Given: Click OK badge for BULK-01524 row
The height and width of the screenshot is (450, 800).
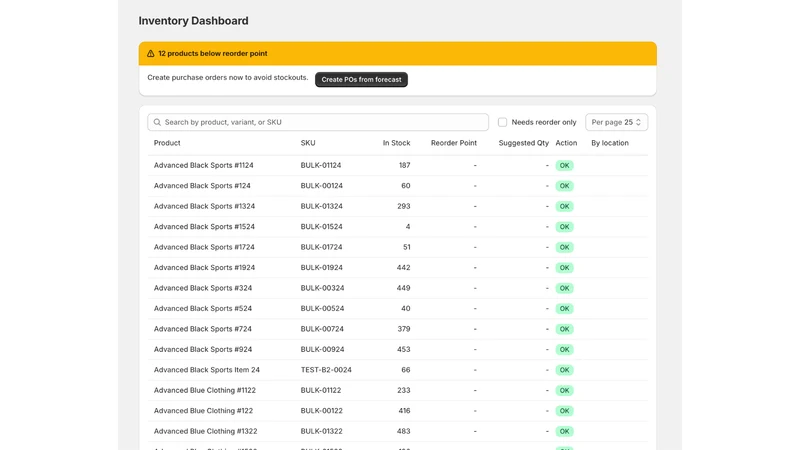Looking at the screenshot, I should point(564,227).
